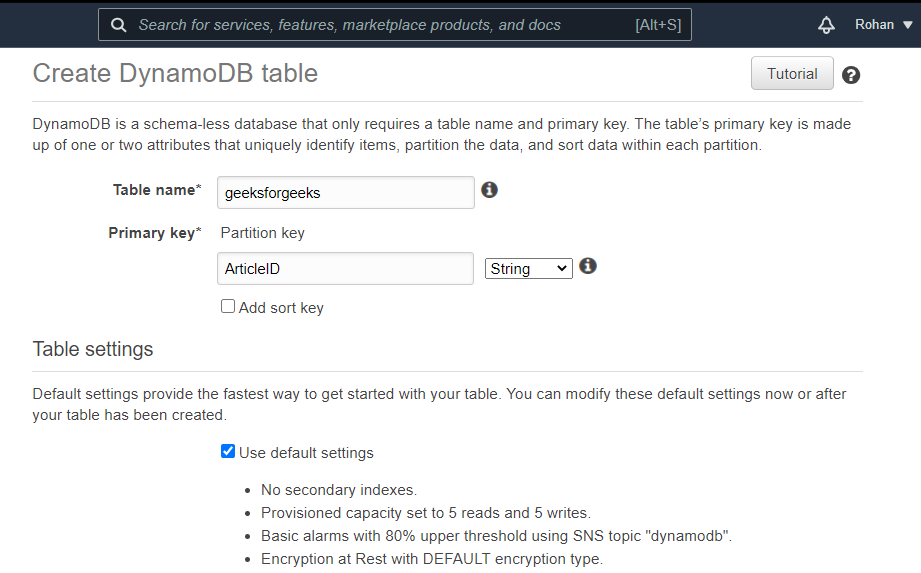Click the Alt+S shortcut hint
The image size is (921, 573).
click(x=658, y=25)
